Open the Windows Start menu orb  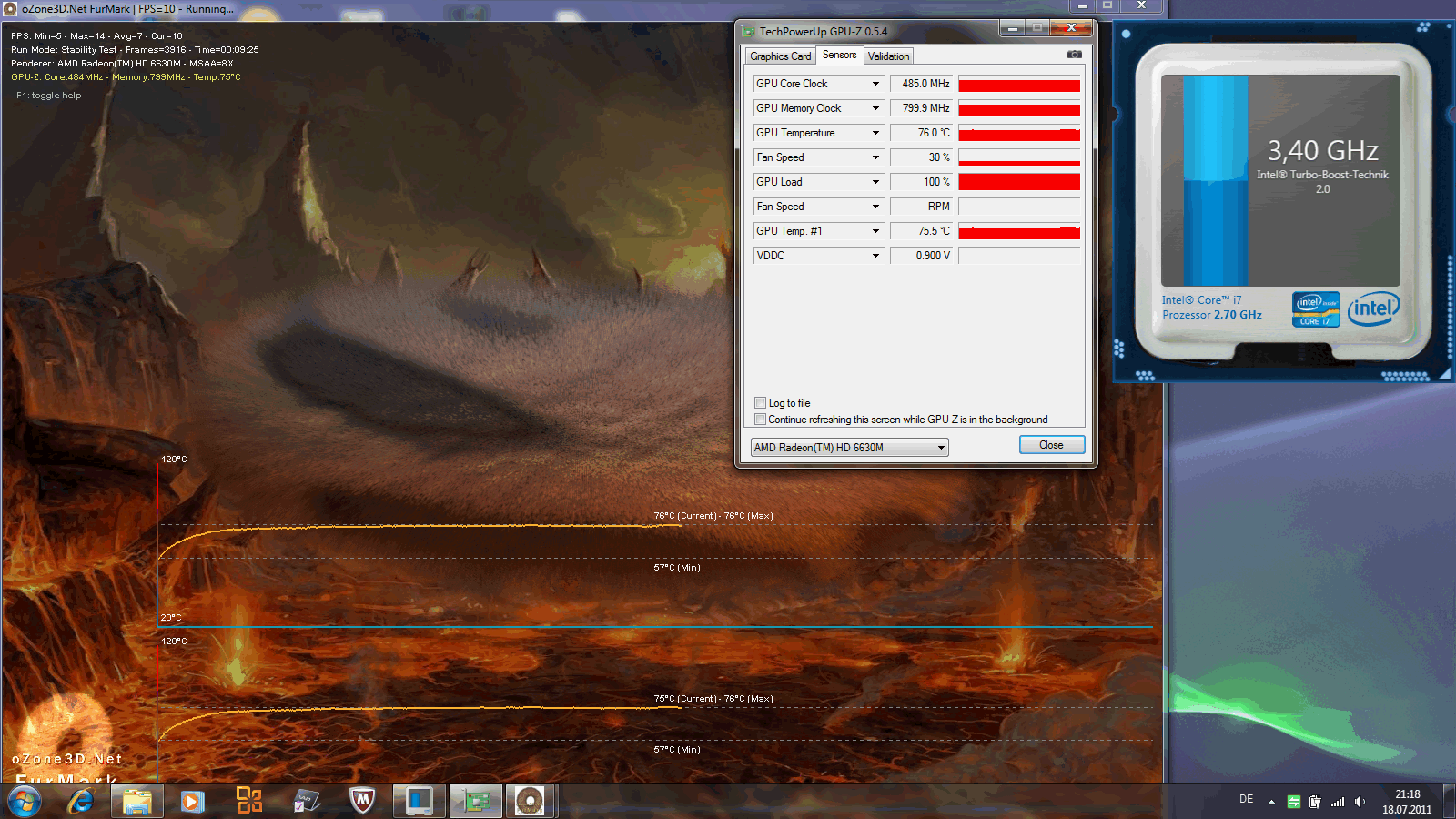click(25, 802)
